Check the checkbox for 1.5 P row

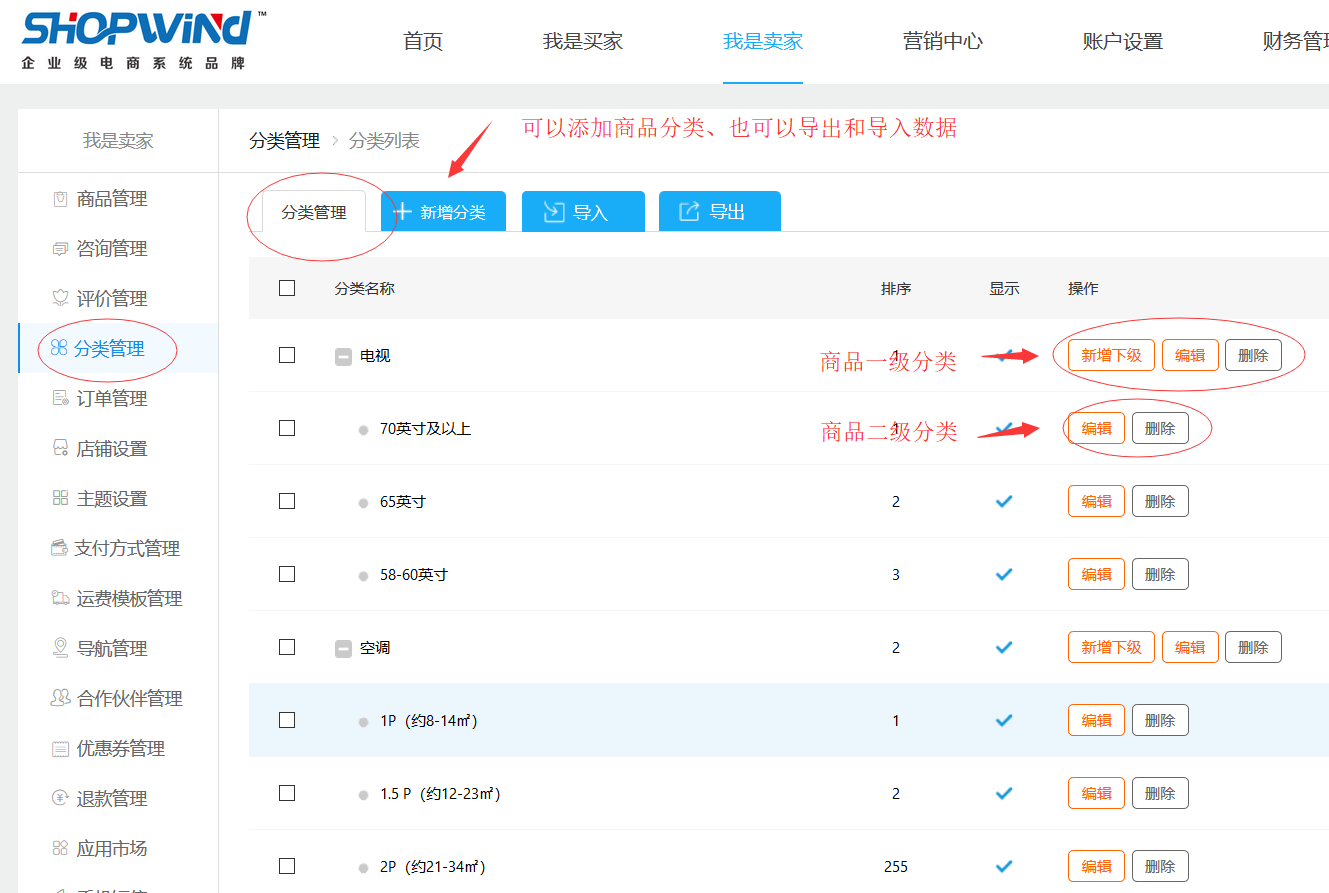(x=287, y=793)
